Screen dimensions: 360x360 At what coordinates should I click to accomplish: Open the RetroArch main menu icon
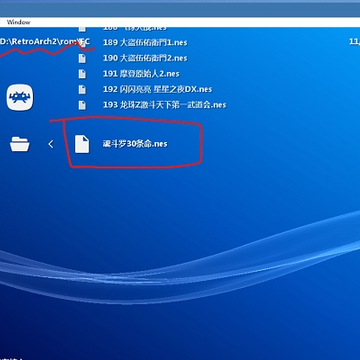[x=20, y=97]
